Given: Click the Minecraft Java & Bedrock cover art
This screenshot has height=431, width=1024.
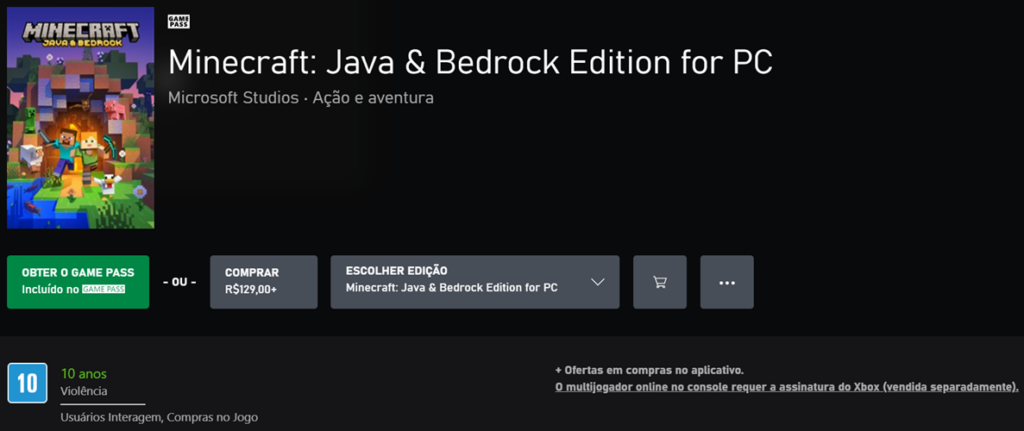Looking at the screenshot, I should pyautogui.click(x=80, y=118).
